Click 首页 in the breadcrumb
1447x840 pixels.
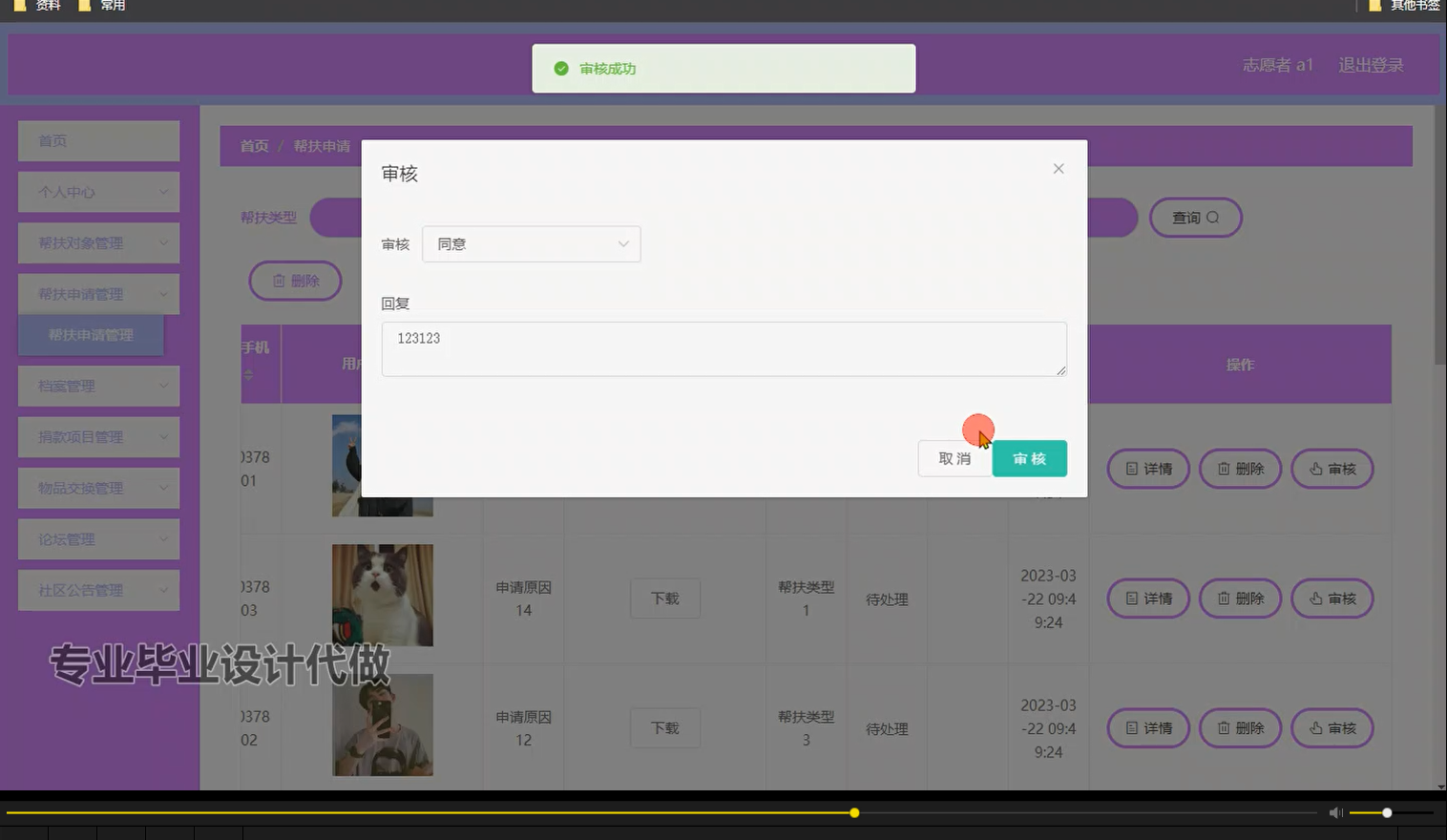254,146
